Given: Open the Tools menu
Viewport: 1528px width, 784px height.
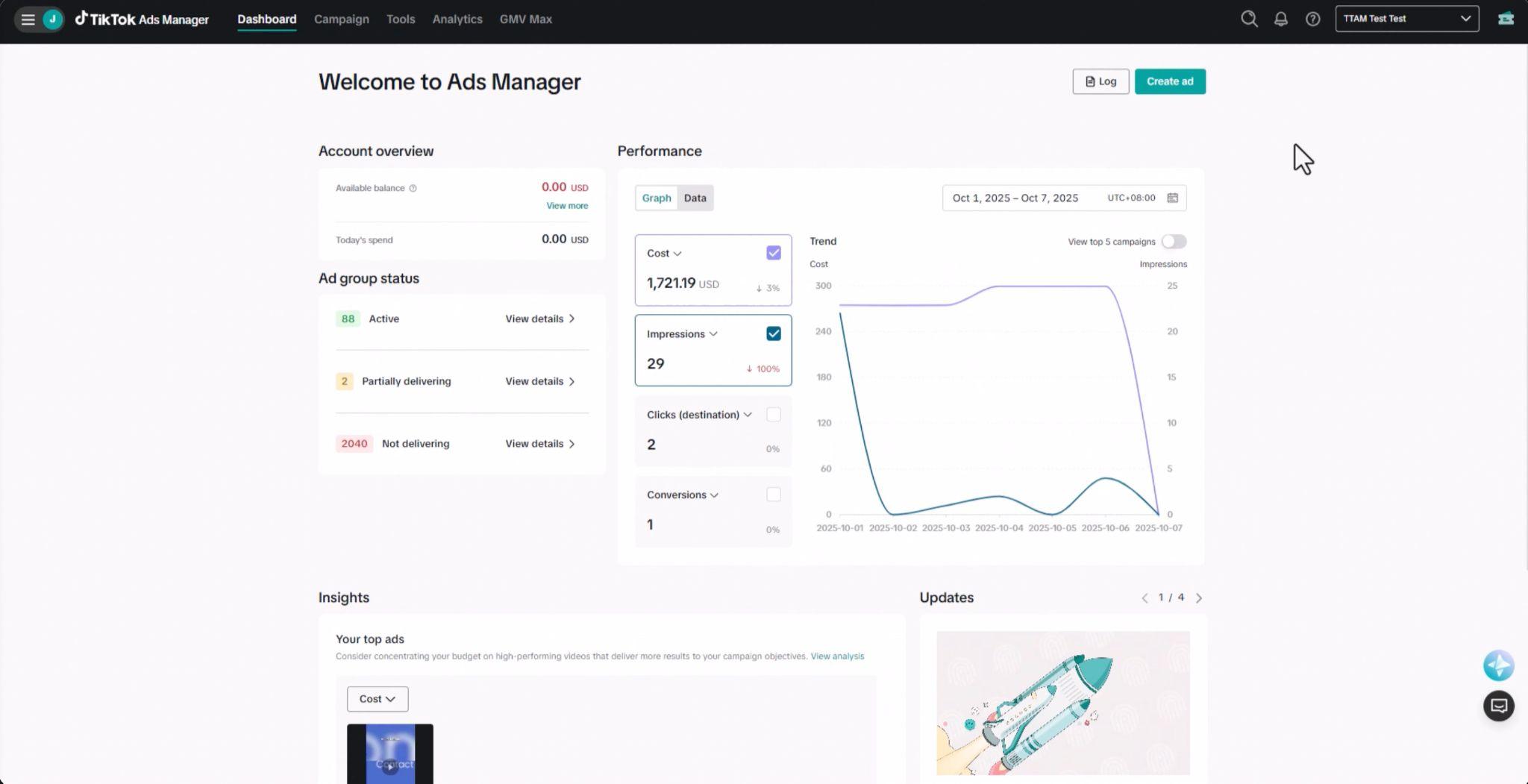Looking at the screenshot, I should point(401,19).
